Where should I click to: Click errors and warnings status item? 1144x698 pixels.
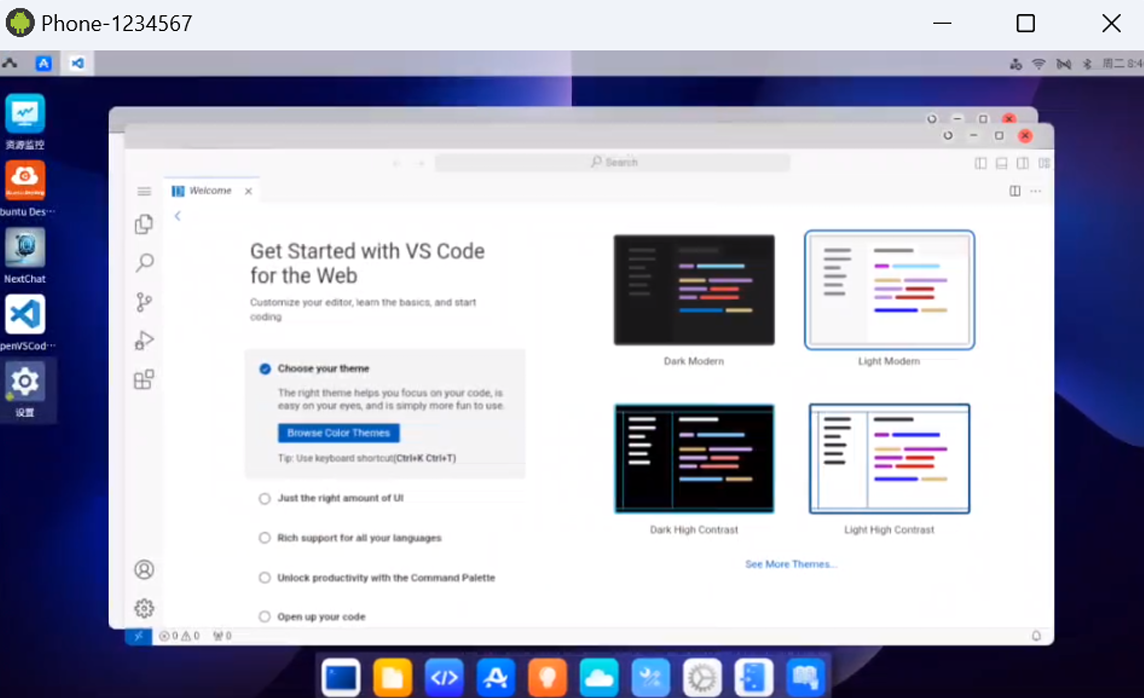click(x=179, y=636)
